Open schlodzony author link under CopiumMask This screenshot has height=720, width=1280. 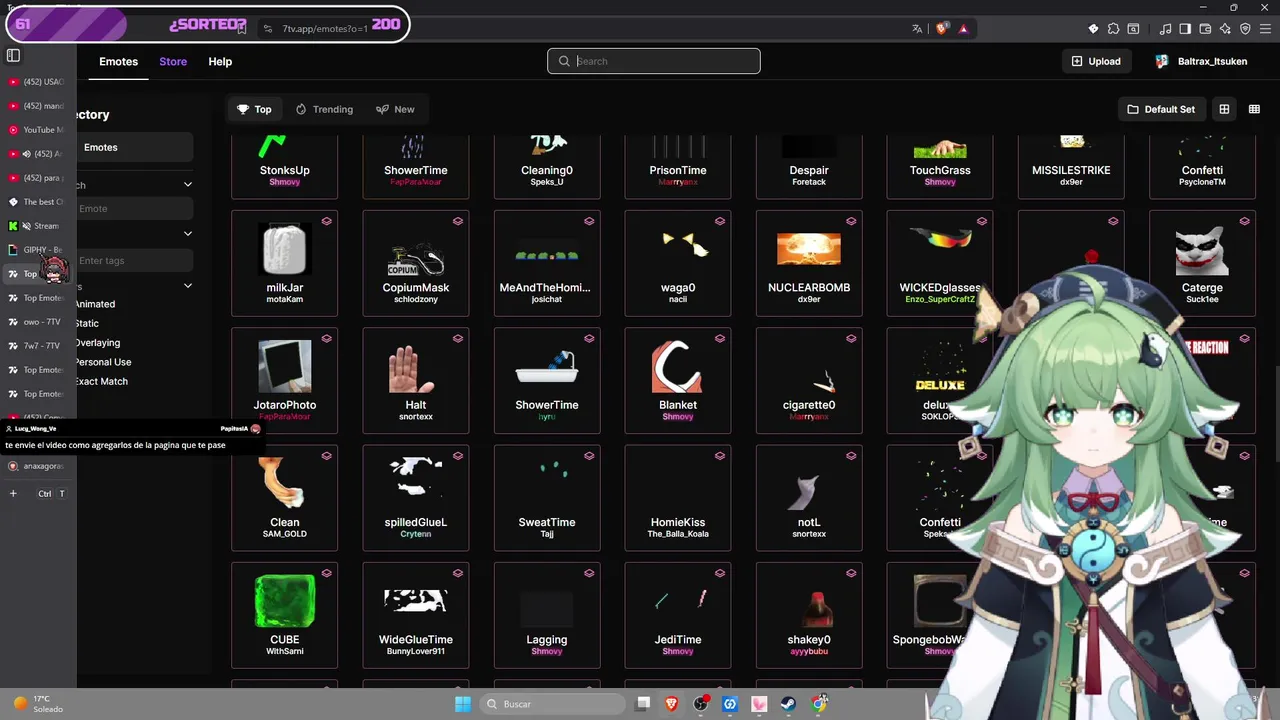[x=416, y=299]
